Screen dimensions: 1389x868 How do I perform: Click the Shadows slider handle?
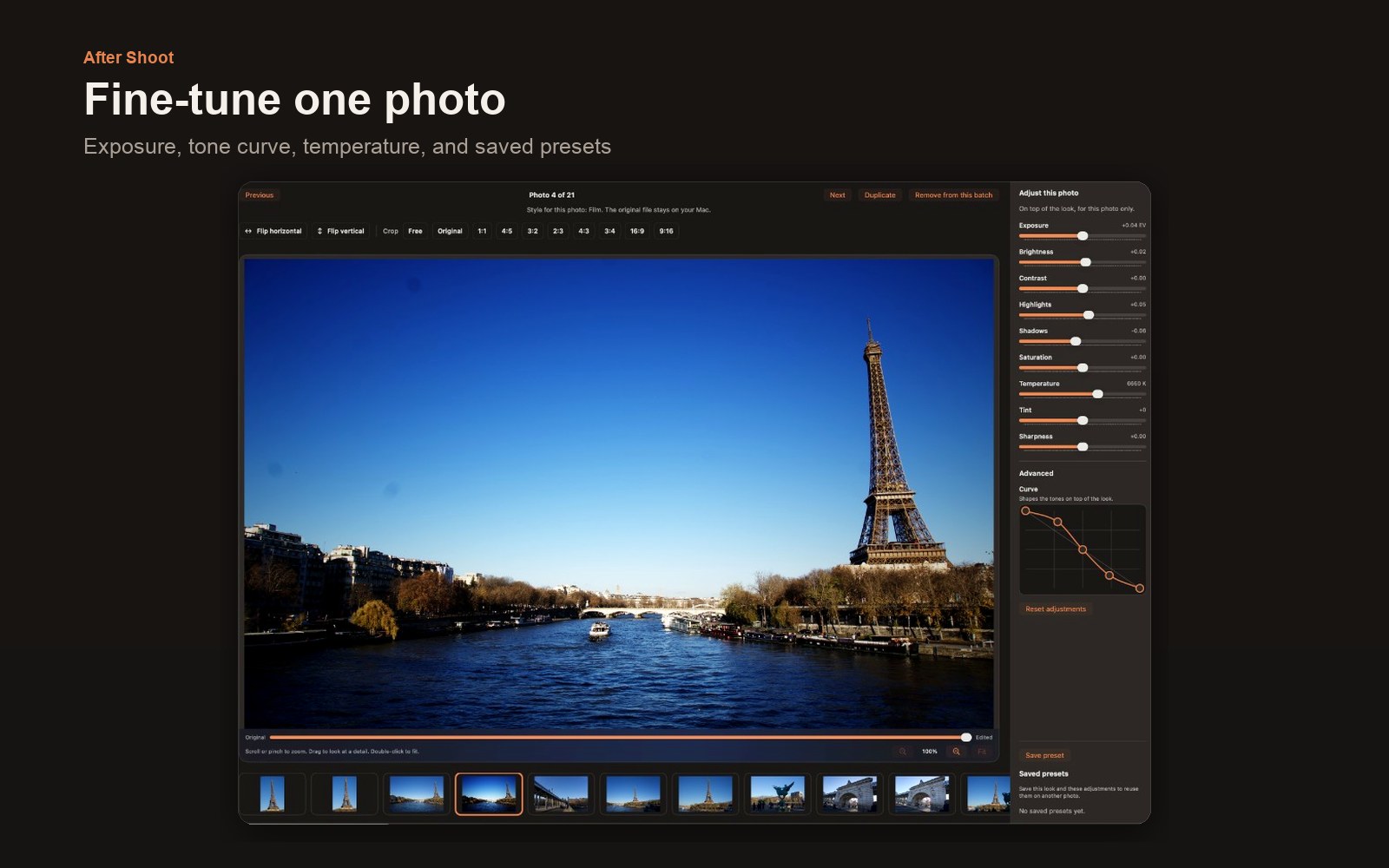1076,341
